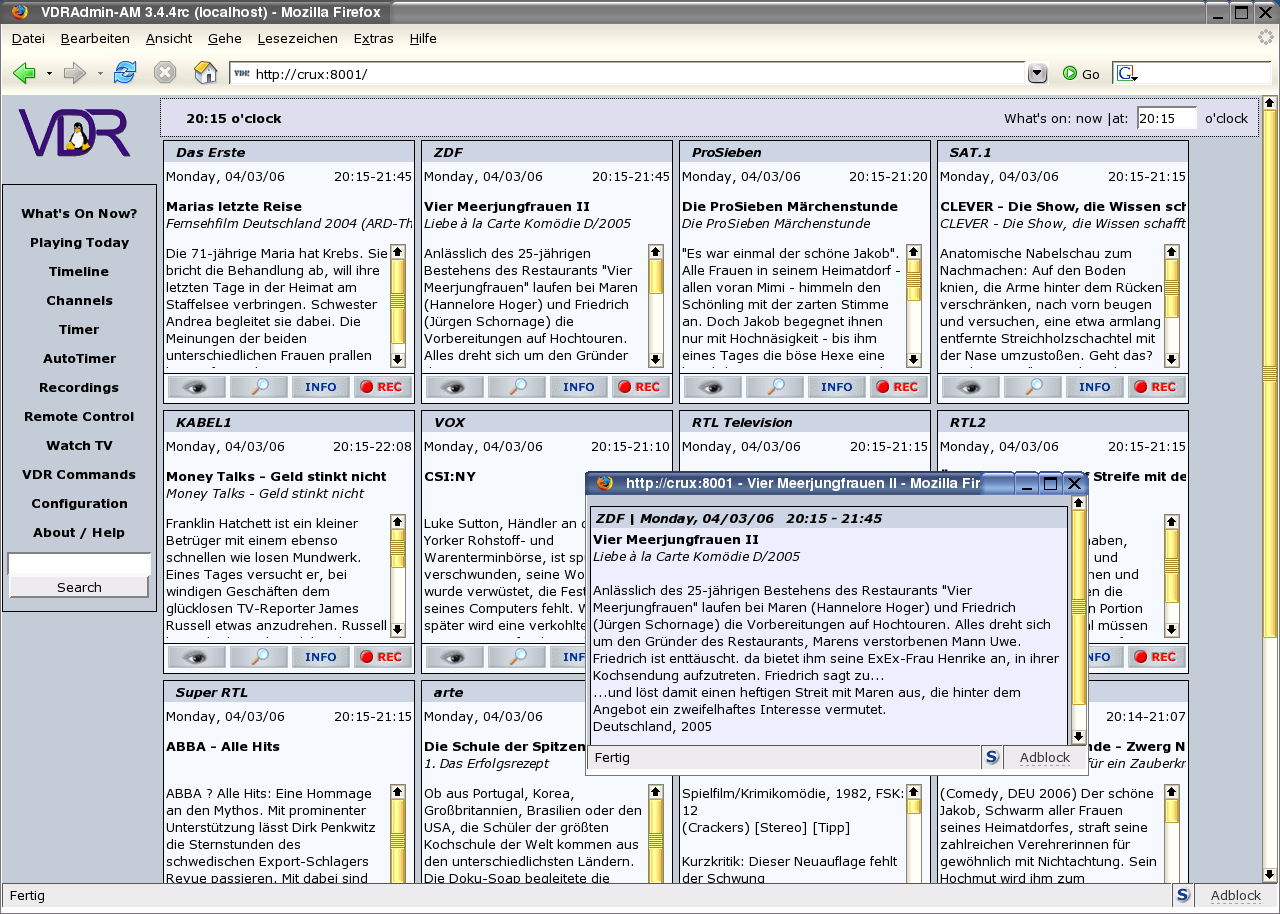
Task: Click the eye icon under KABEL1
Action: click(196, 657)
